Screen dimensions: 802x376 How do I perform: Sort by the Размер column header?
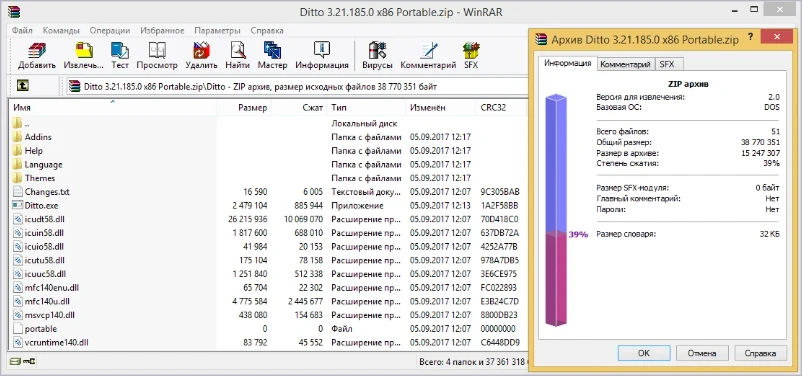coord(244,107)
